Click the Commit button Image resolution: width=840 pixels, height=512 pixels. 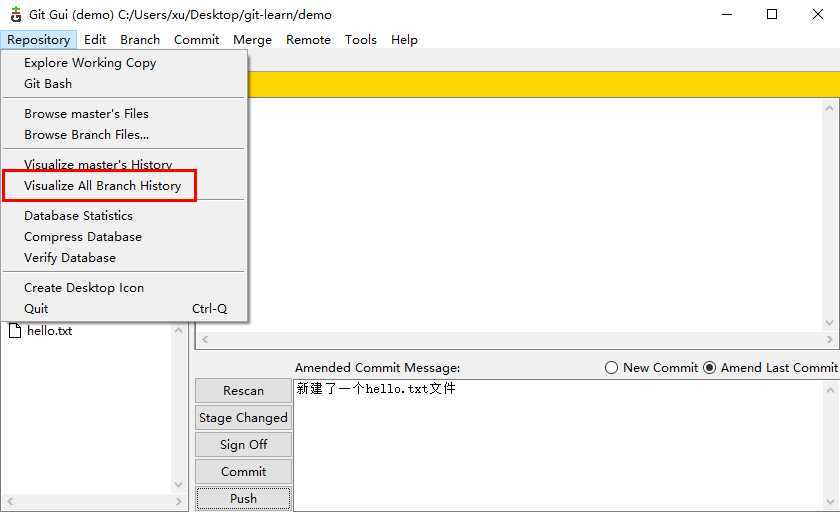[243, 471]
